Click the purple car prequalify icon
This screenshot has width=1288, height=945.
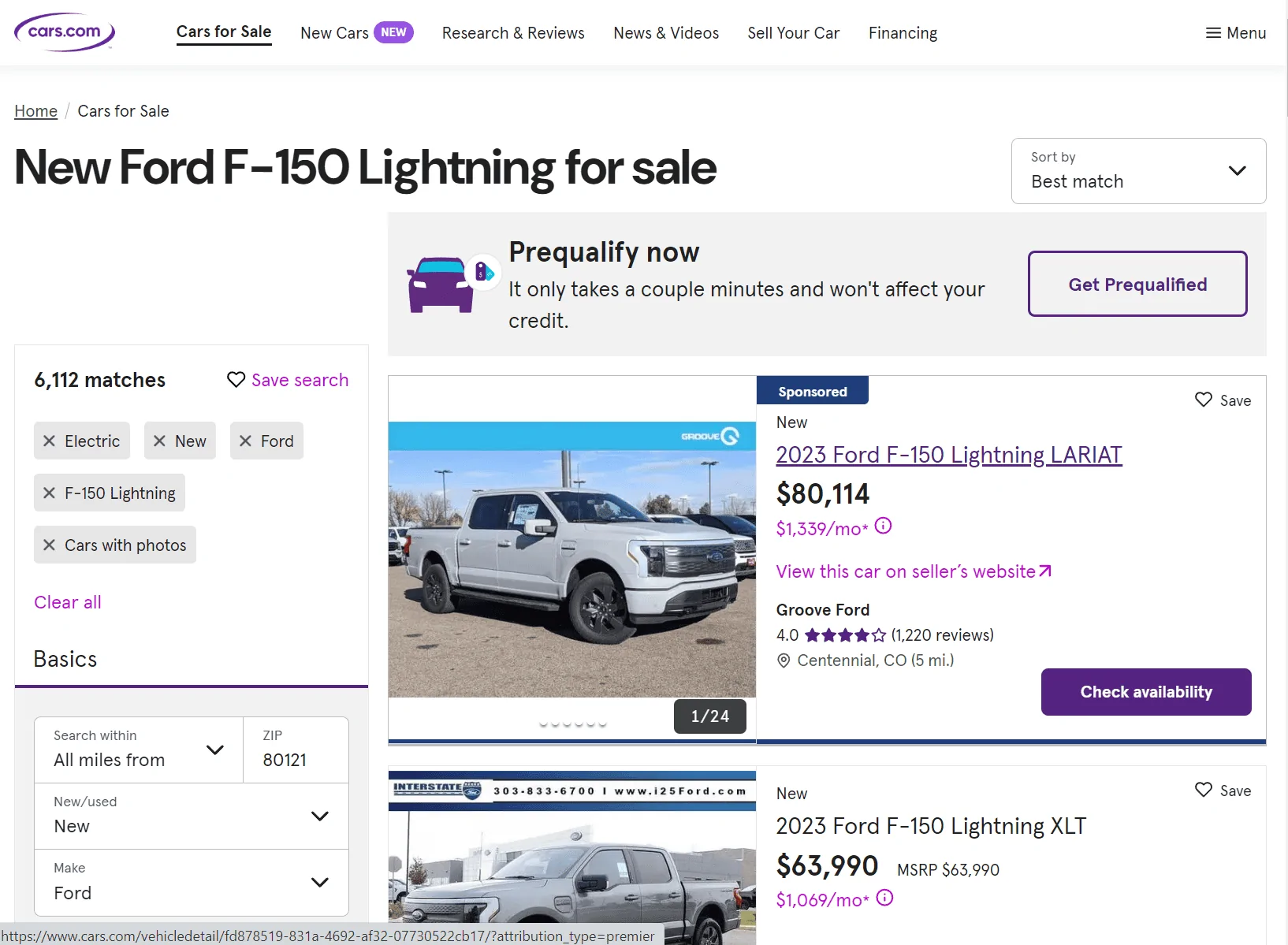[x=441, y=285]
